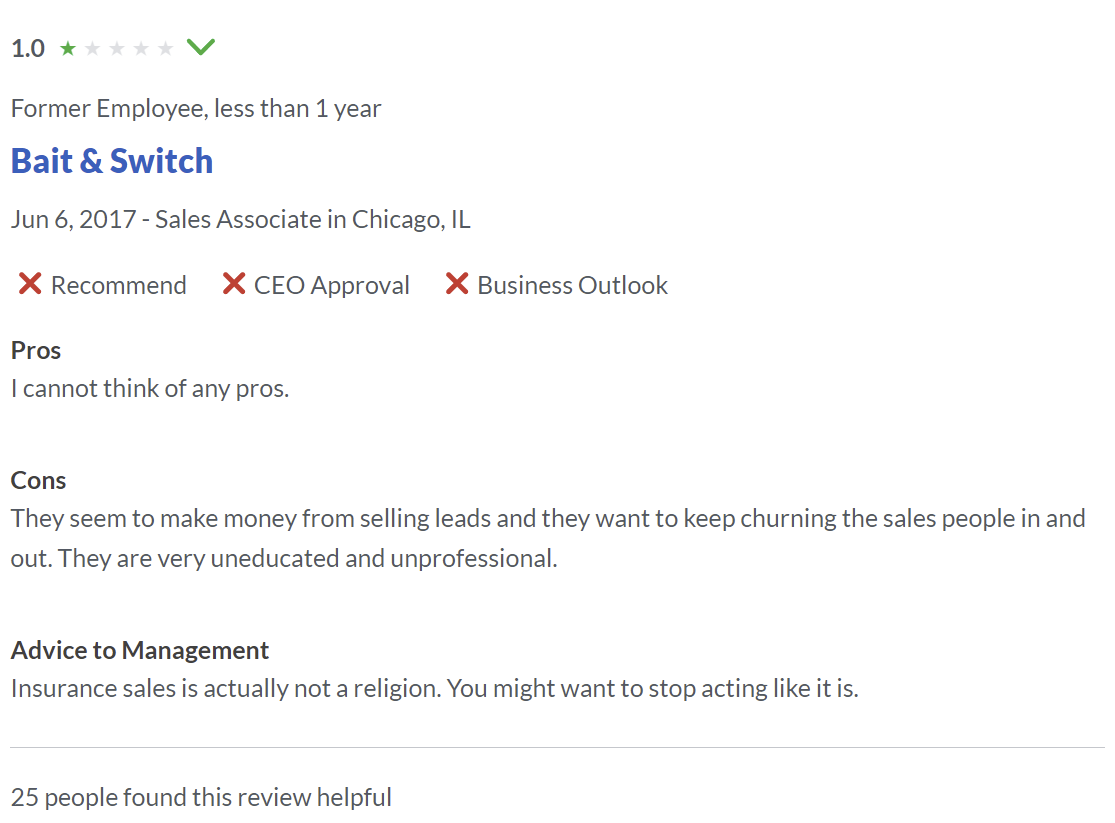Select the Business Outlook label text
The width and height of the screenshot is (1115, 823).
pyautogui.click(x=572, y=285)
